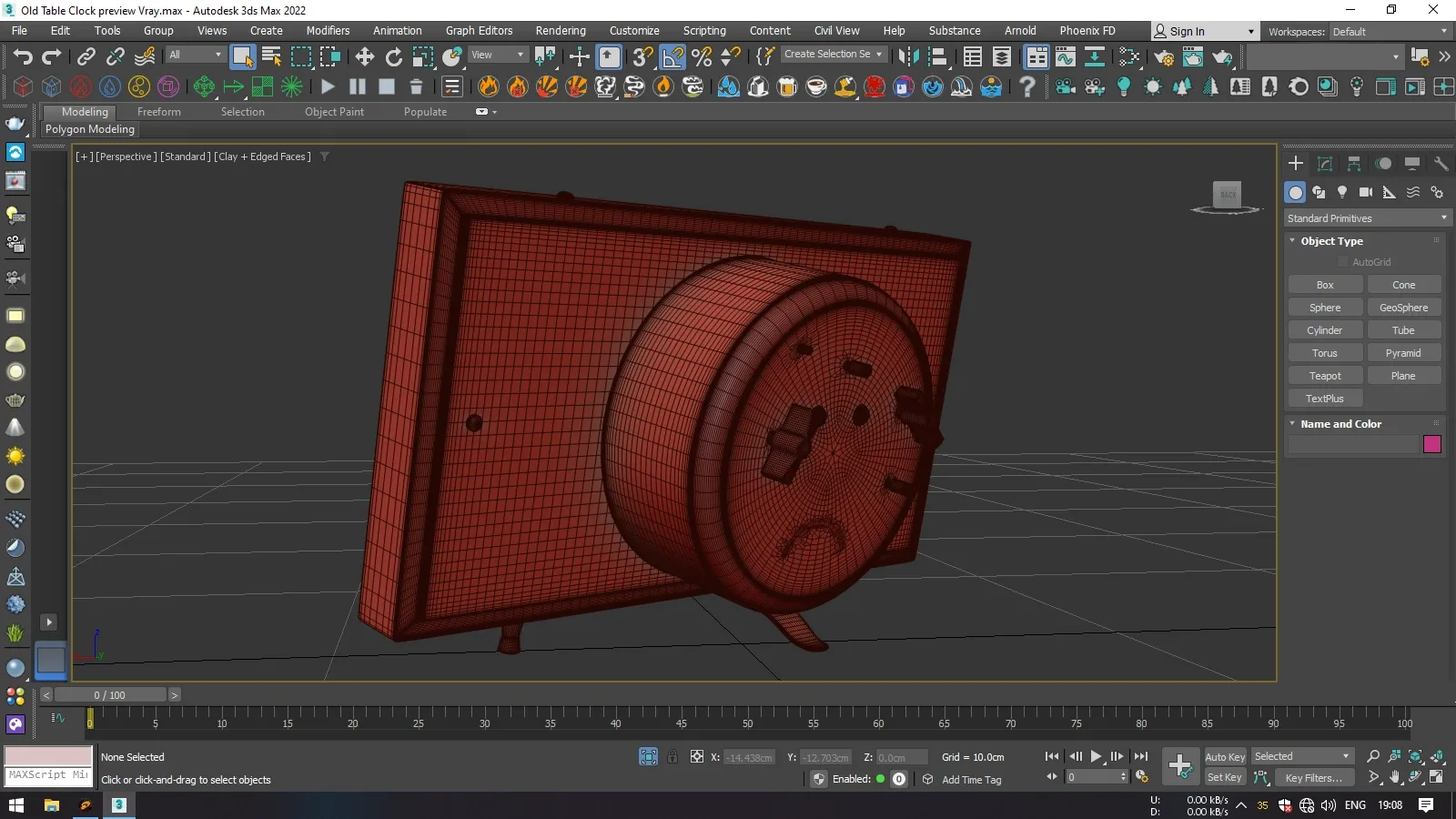Open the Standard Primitives dropdown
This screenshot has width=1456, height=819.
[1366, 218]
